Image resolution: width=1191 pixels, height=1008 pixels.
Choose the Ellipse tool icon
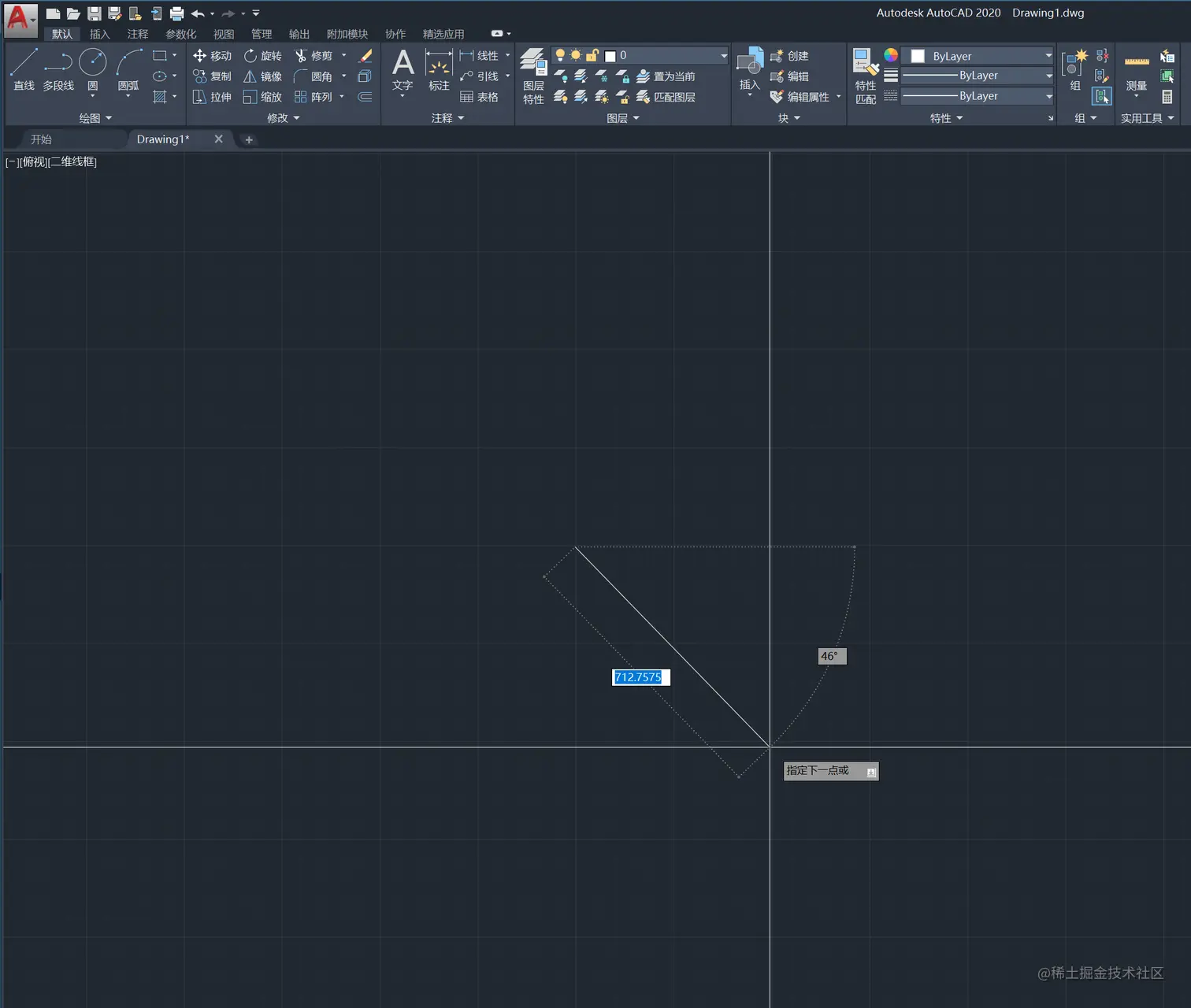(x=160, y=76)
